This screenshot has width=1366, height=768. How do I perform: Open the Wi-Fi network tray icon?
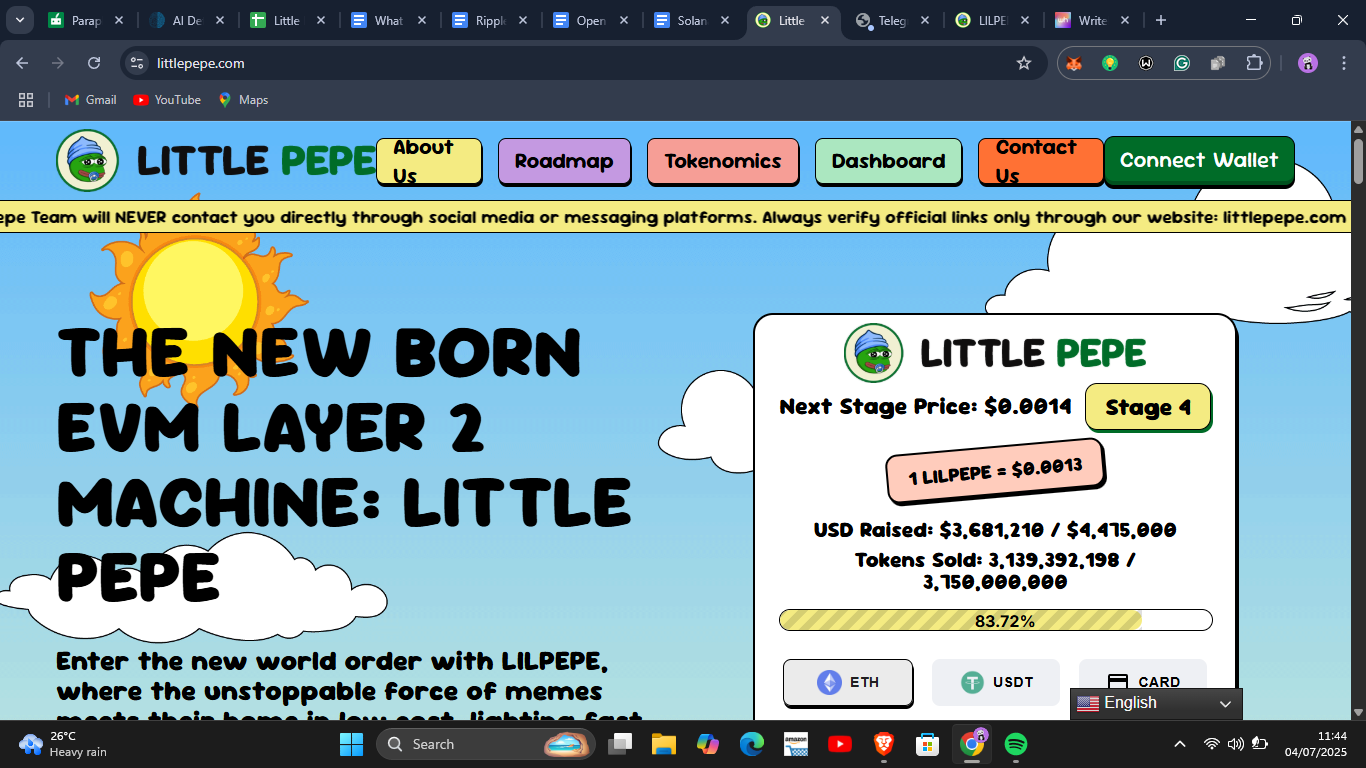(x=1212, y=744)
